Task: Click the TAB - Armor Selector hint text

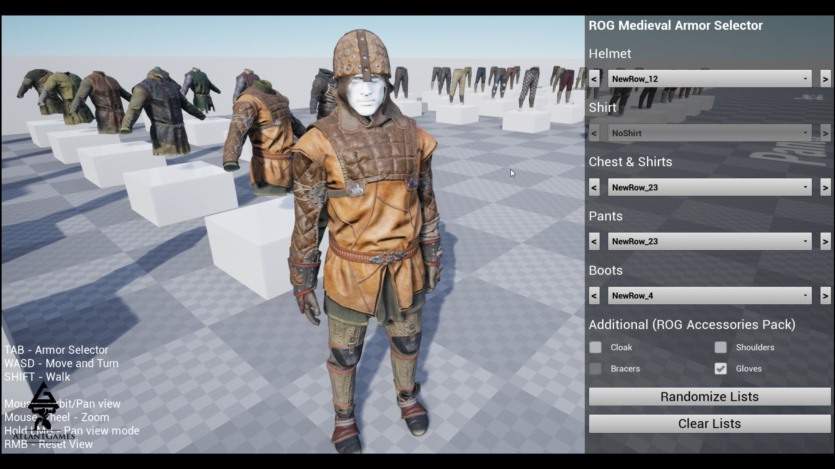Action: pyautogui.click(x=56, y=350)
